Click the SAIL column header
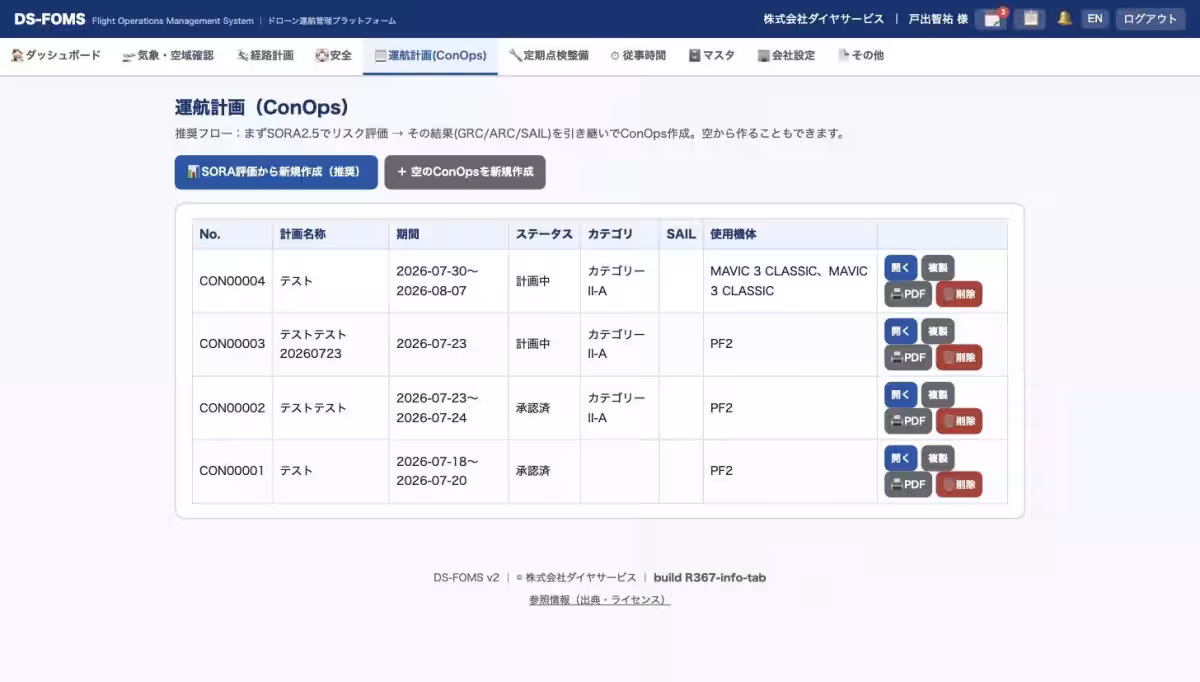Viewport: 1200px width, 682px height. [681, 234]
